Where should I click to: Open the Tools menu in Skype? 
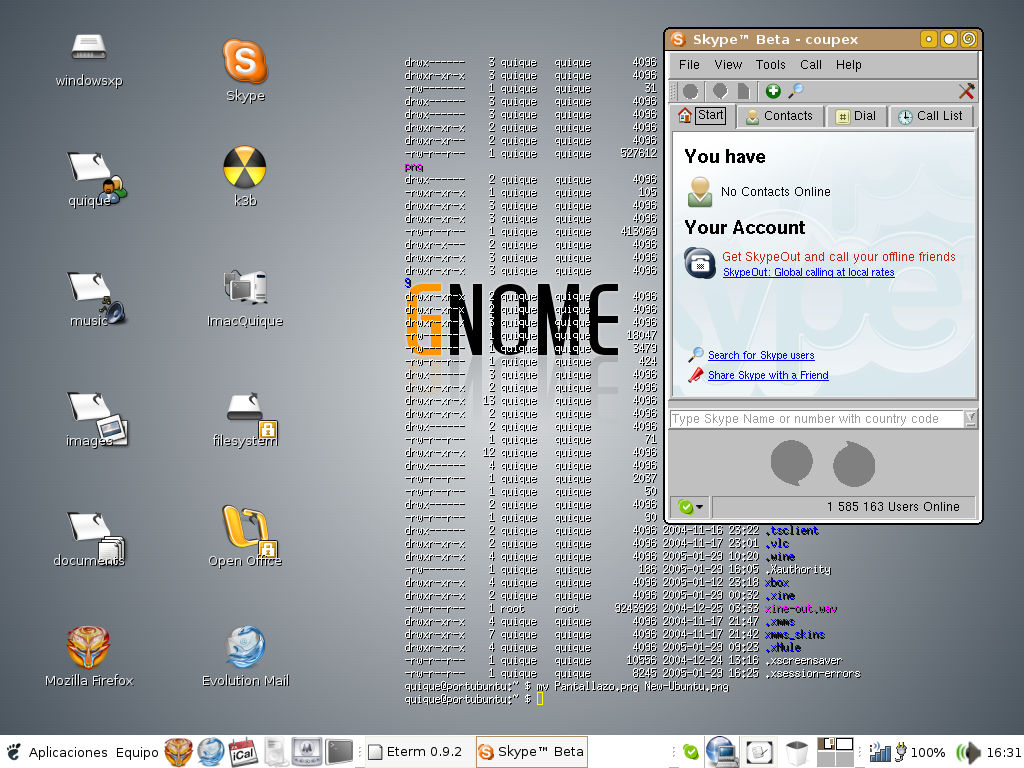770,64
